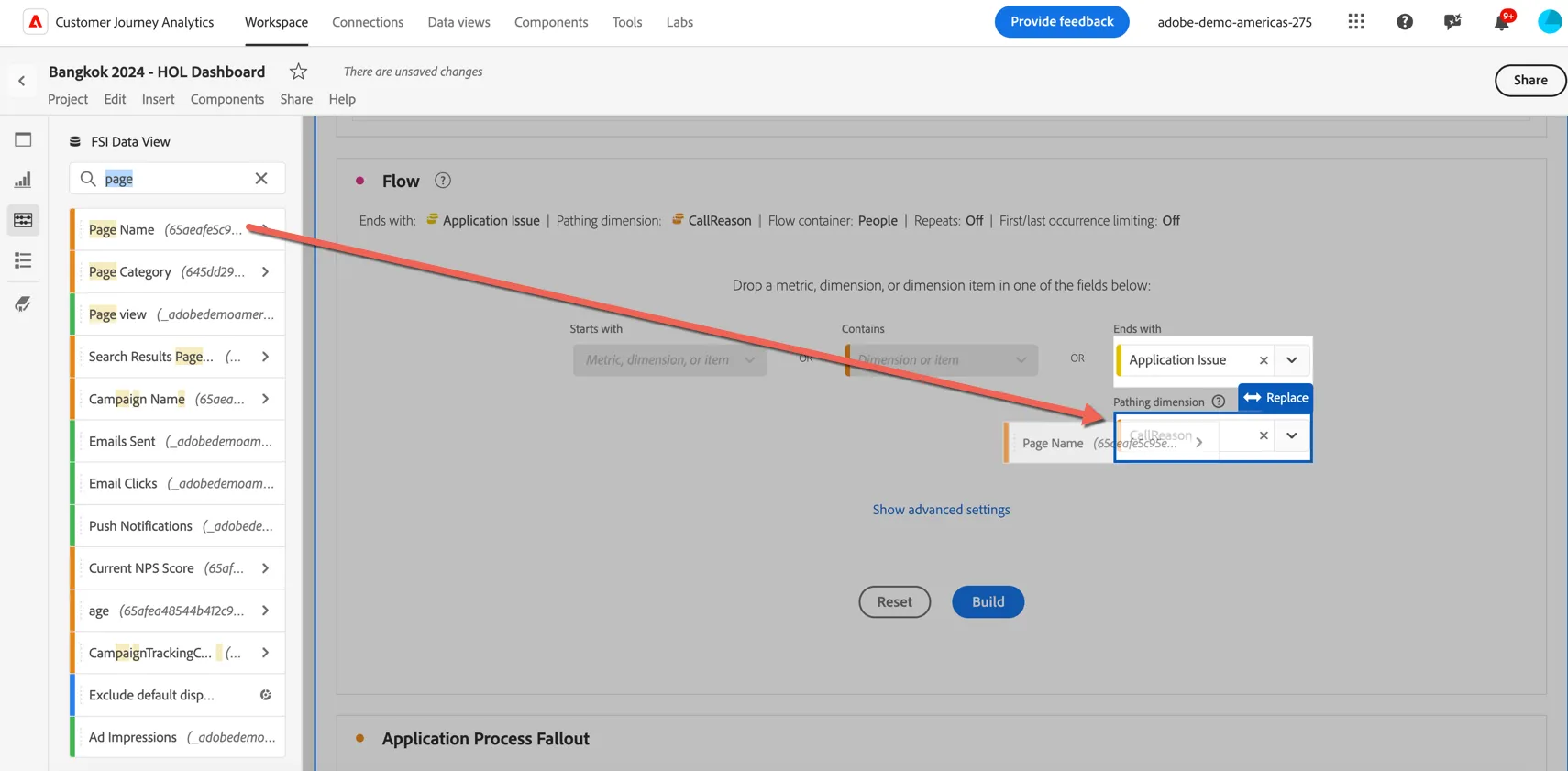Open the Visualizations bar chart icon
Viewport: 1568px width, 771px height.
click(23, 180)
